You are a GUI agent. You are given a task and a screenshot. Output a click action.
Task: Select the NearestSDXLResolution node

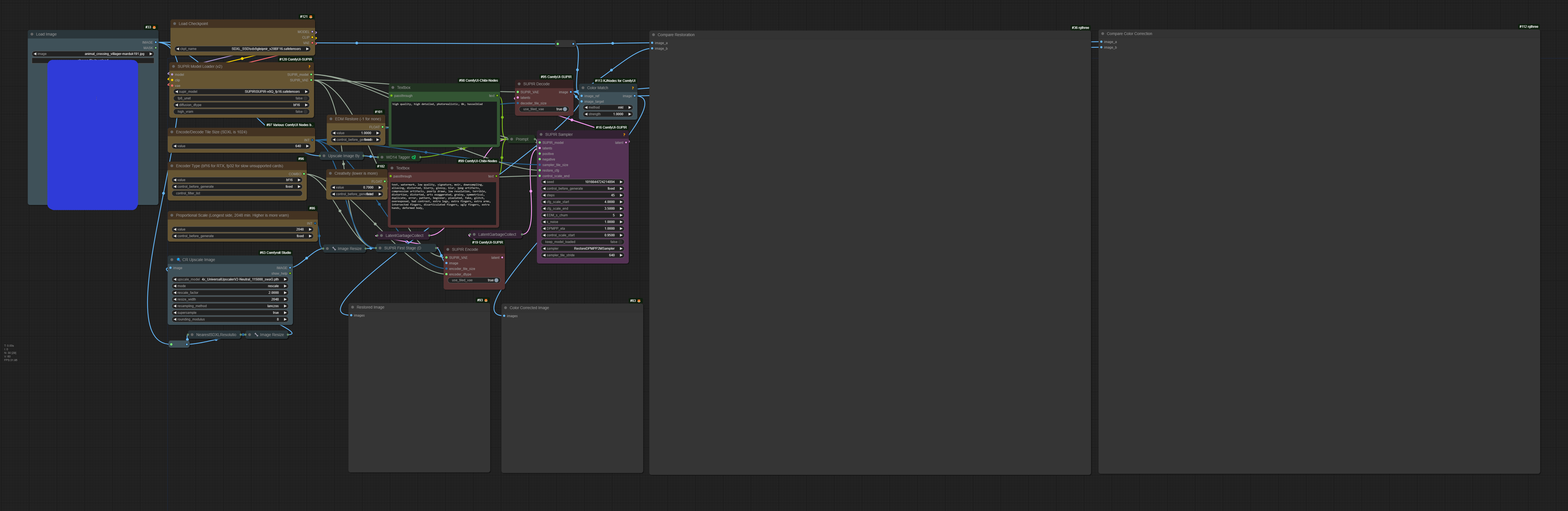(x=215, y=334)
